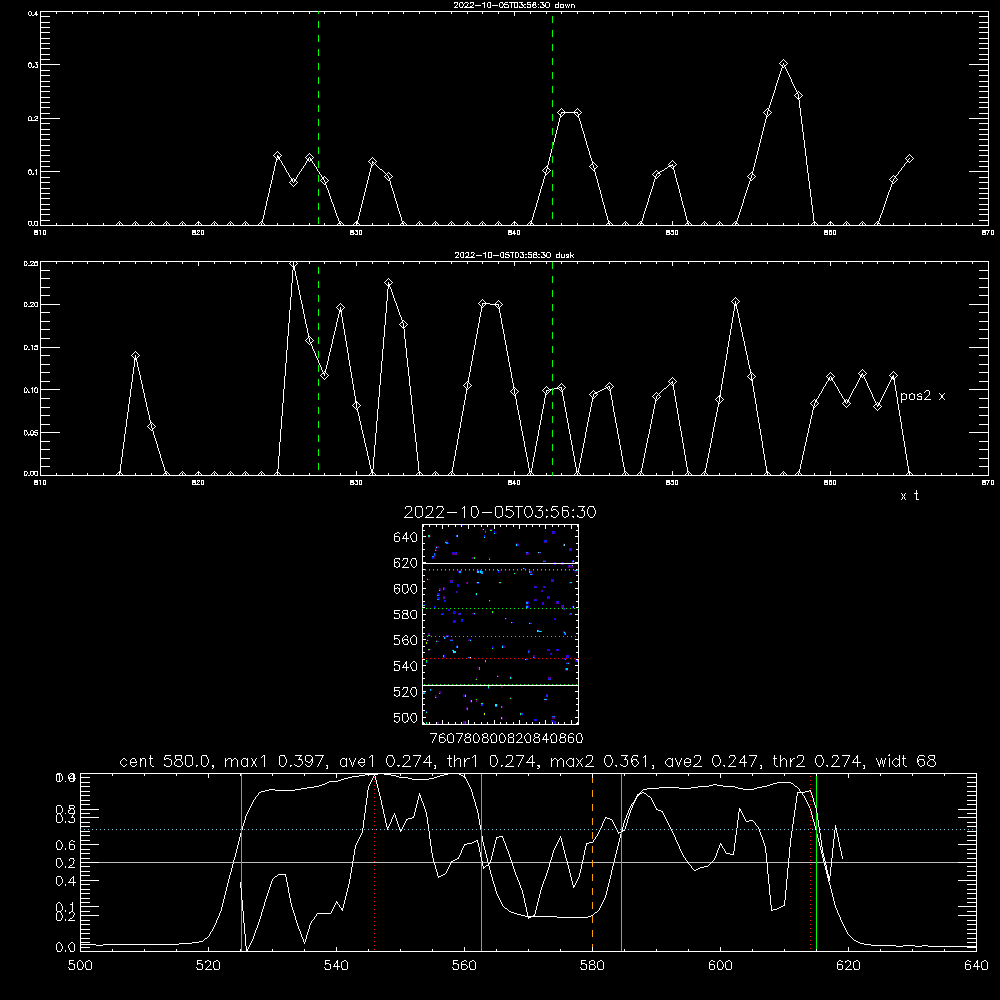
Task: Click y-axis label '560' beside the scatter image
Action: click(x=405, y=641)
